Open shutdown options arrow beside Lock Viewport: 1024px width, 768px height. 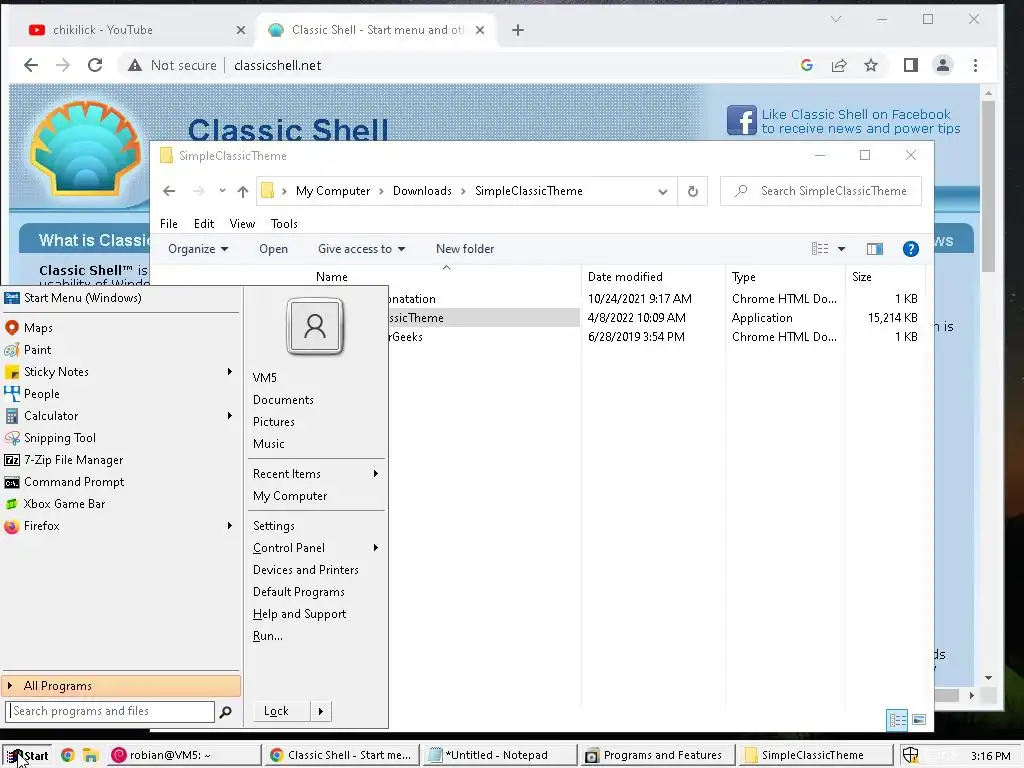pyautogui.click(x=321, y=711)
